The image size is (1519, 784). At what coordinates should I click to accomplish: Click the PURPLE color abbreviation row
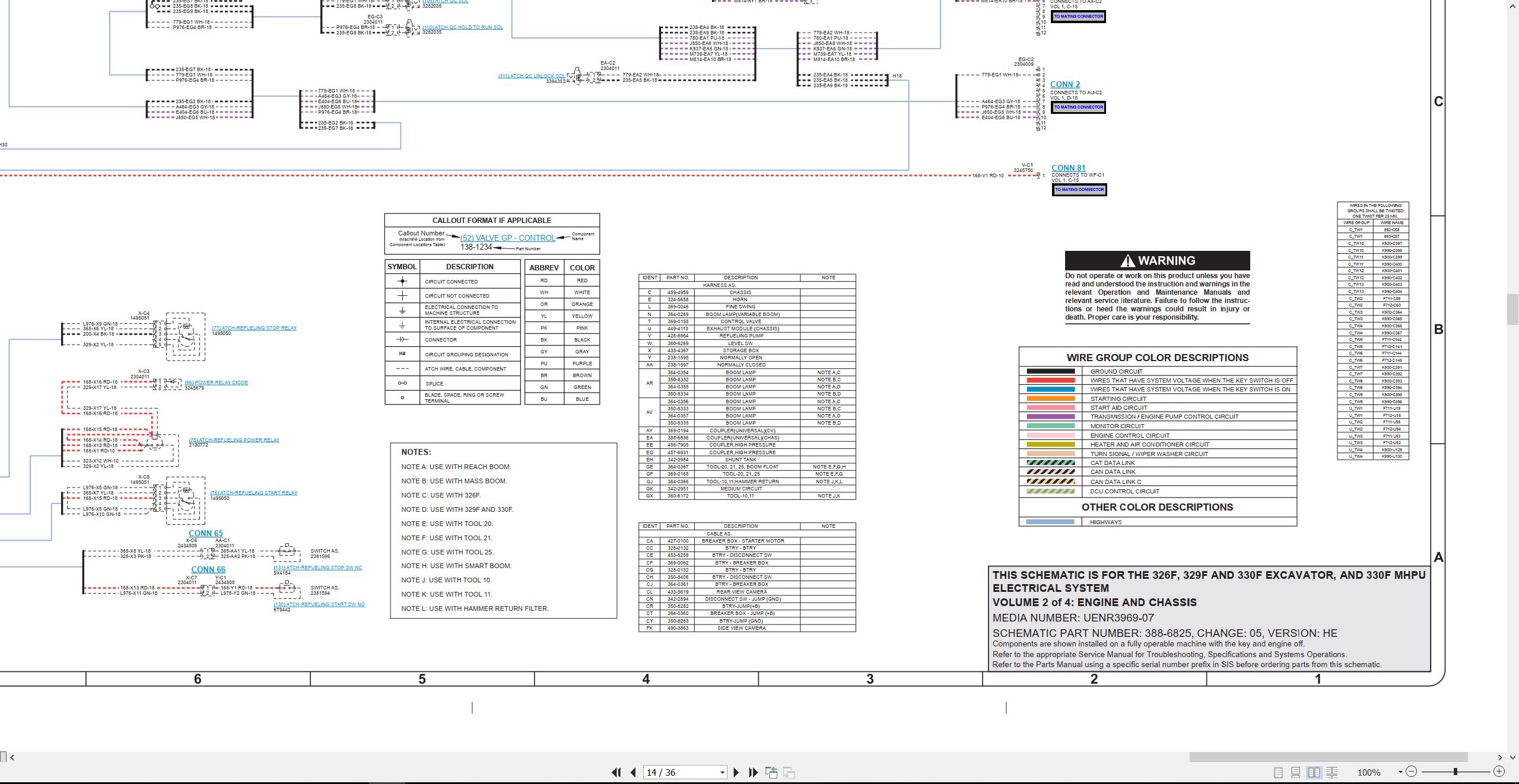562,364
